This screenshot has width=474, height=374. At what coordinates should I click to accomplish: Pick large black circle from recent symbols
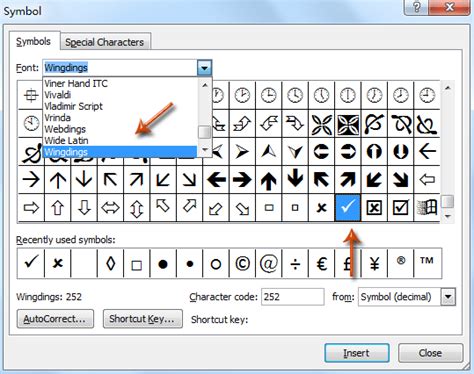163,263
